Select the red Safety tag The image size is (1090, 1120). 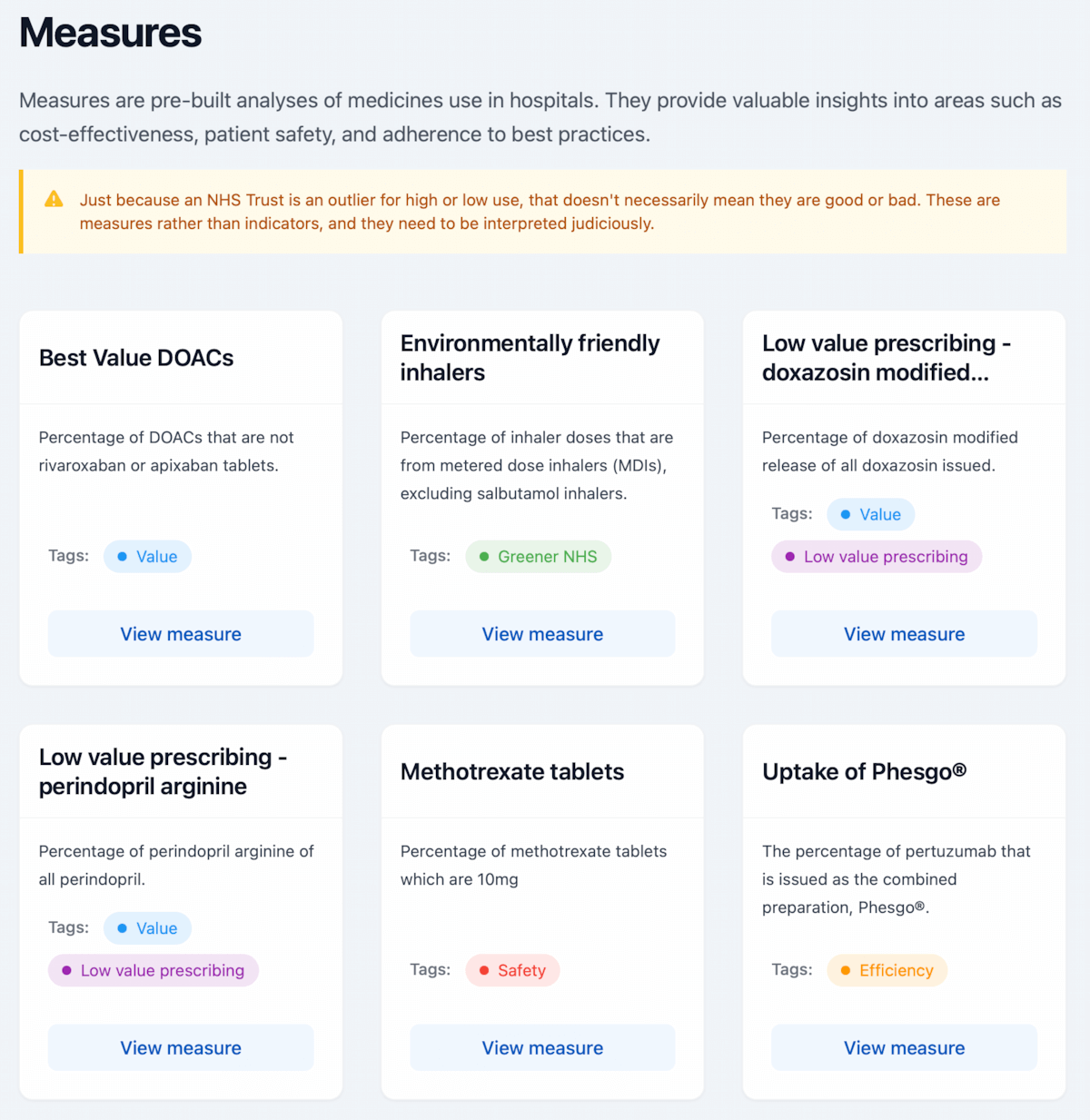(513, 970)
